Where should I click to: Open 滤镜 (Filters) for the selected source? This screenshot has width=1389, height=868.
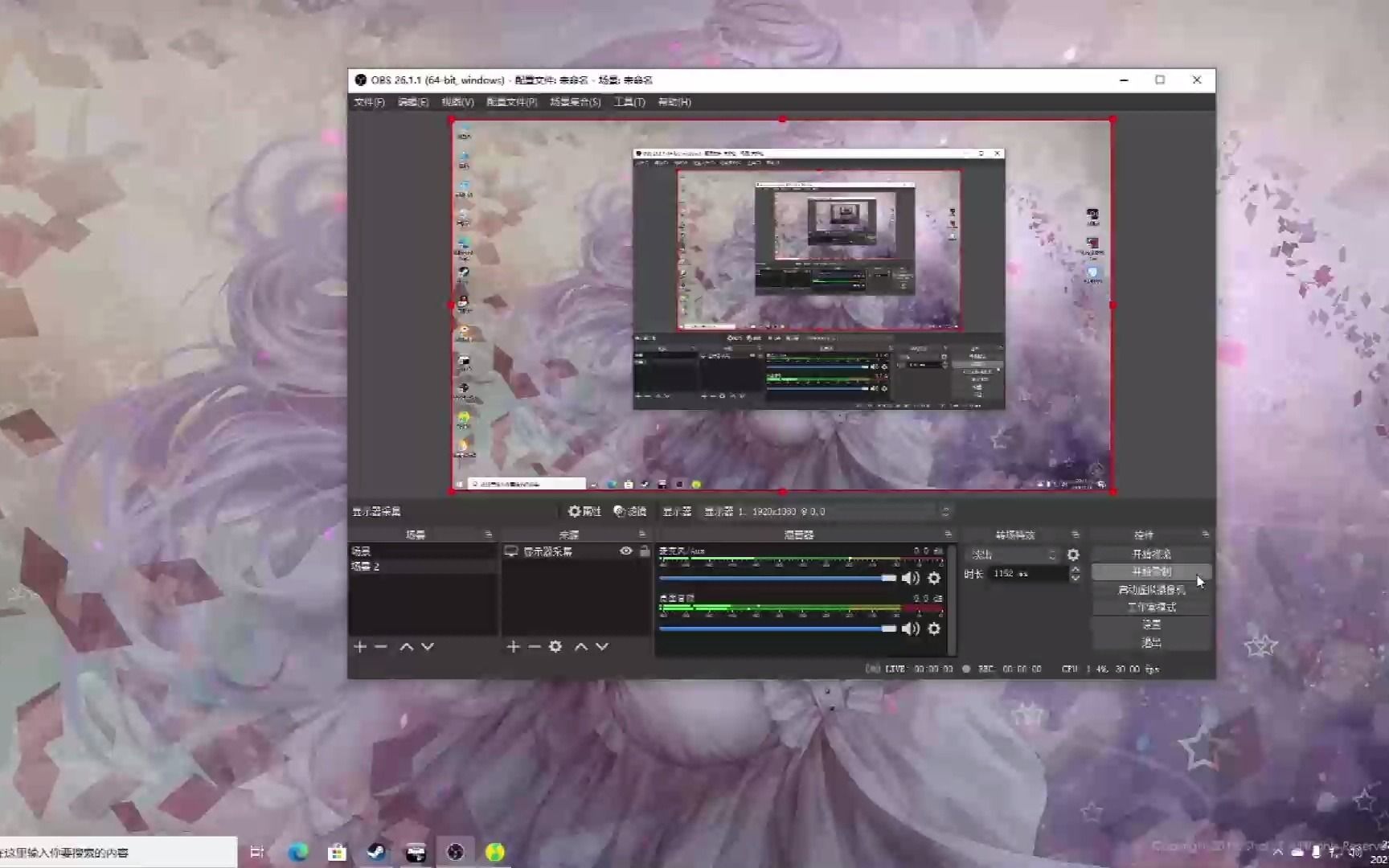[630, 511]
